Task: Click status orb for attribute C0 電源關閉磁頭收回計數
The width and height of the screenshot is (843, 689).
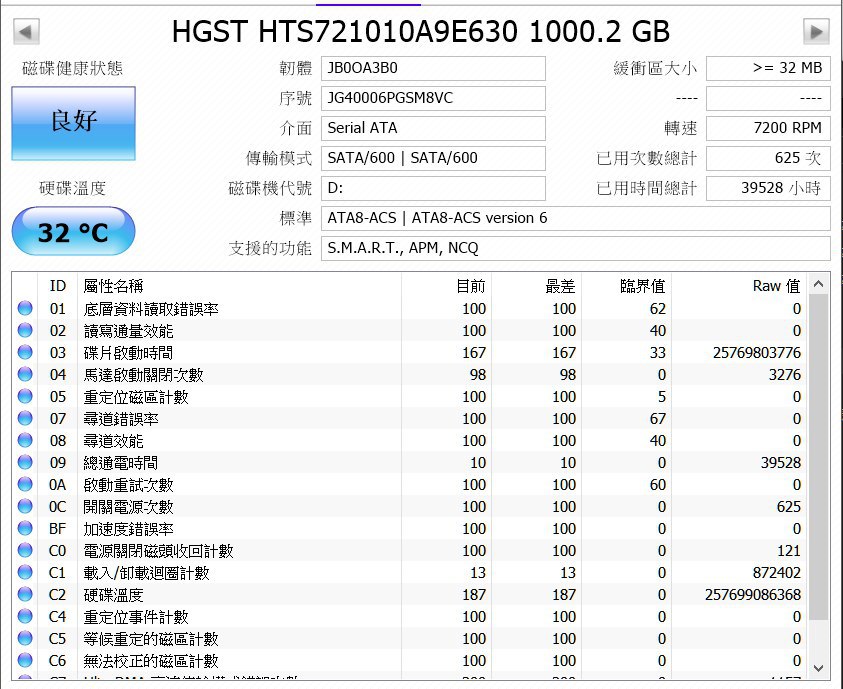Action: pos(25,551)
